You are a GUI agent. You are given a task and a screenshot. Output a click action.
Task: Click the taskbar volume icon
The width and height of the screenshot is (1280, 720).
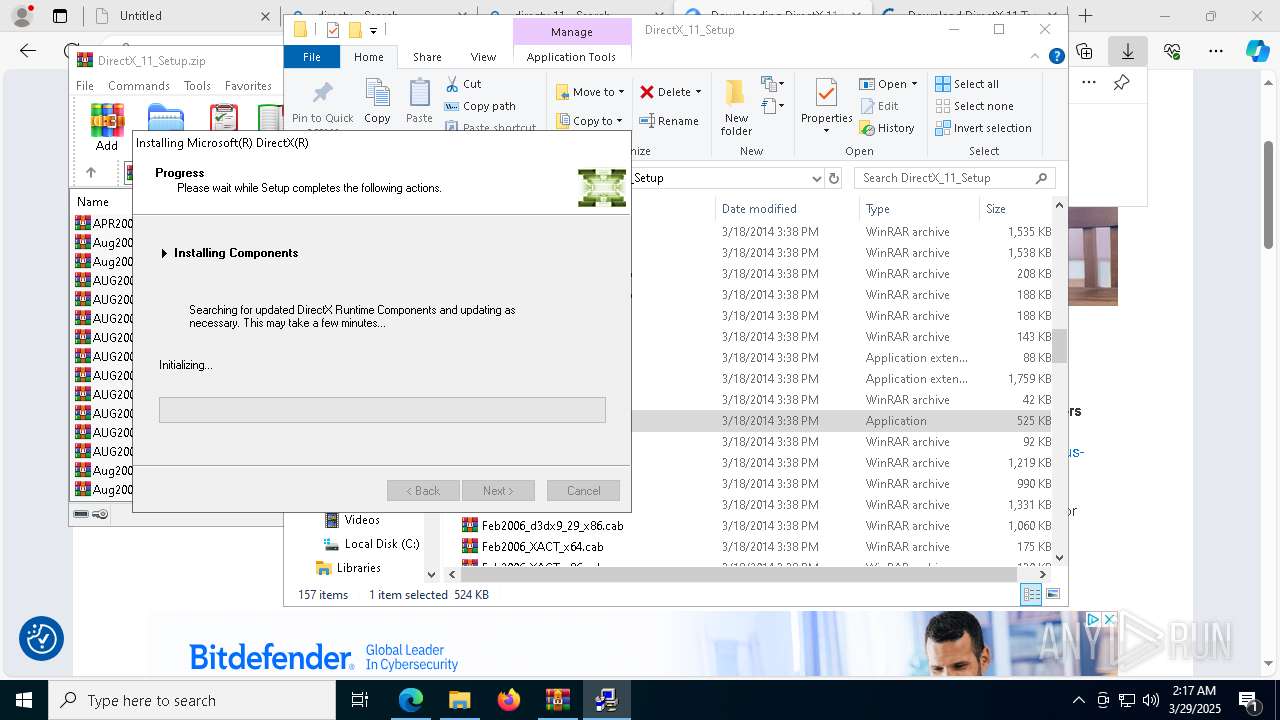pos(1151,700)
